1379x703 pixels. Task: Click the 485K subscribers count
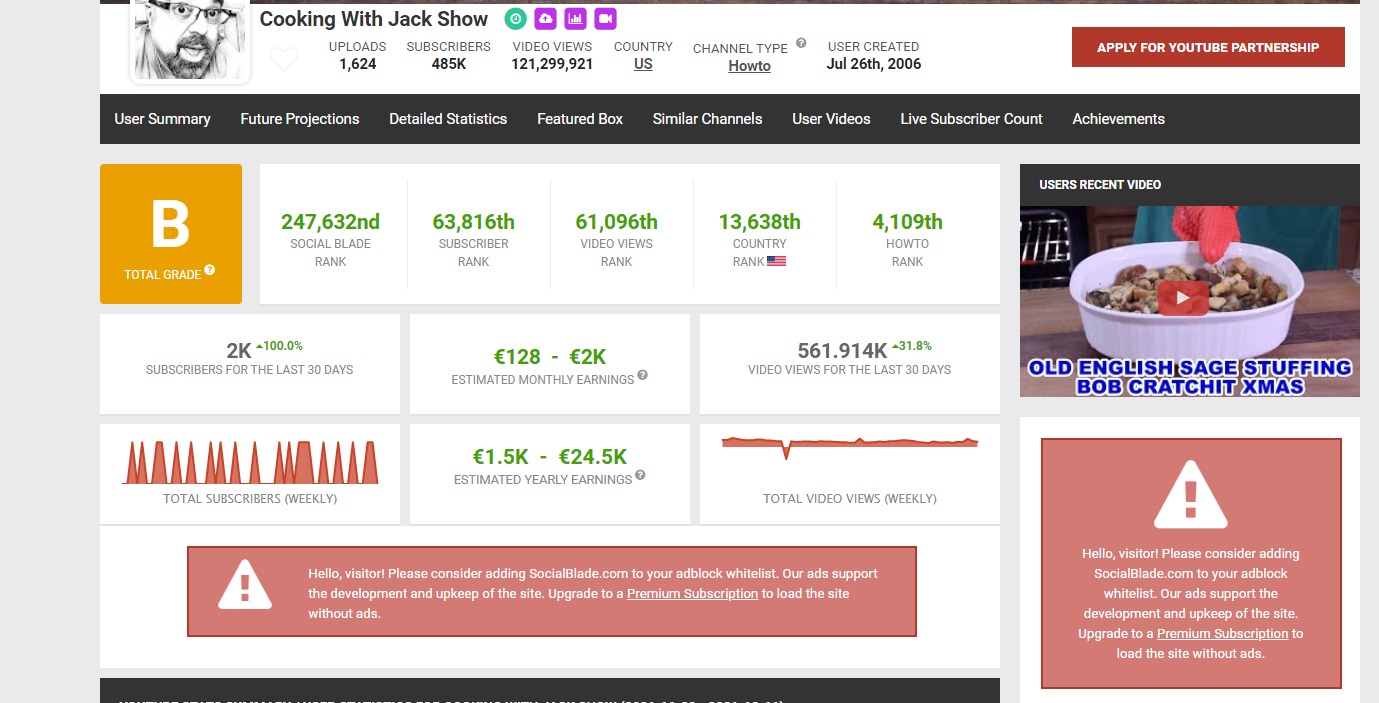point(448,64)
